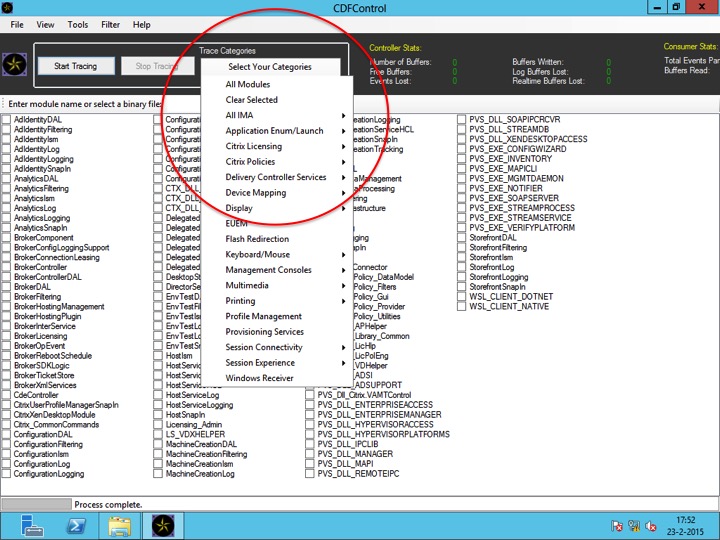The image size is (720, 540).
Task: Select Profile Management category
Action: coord(277,316)
